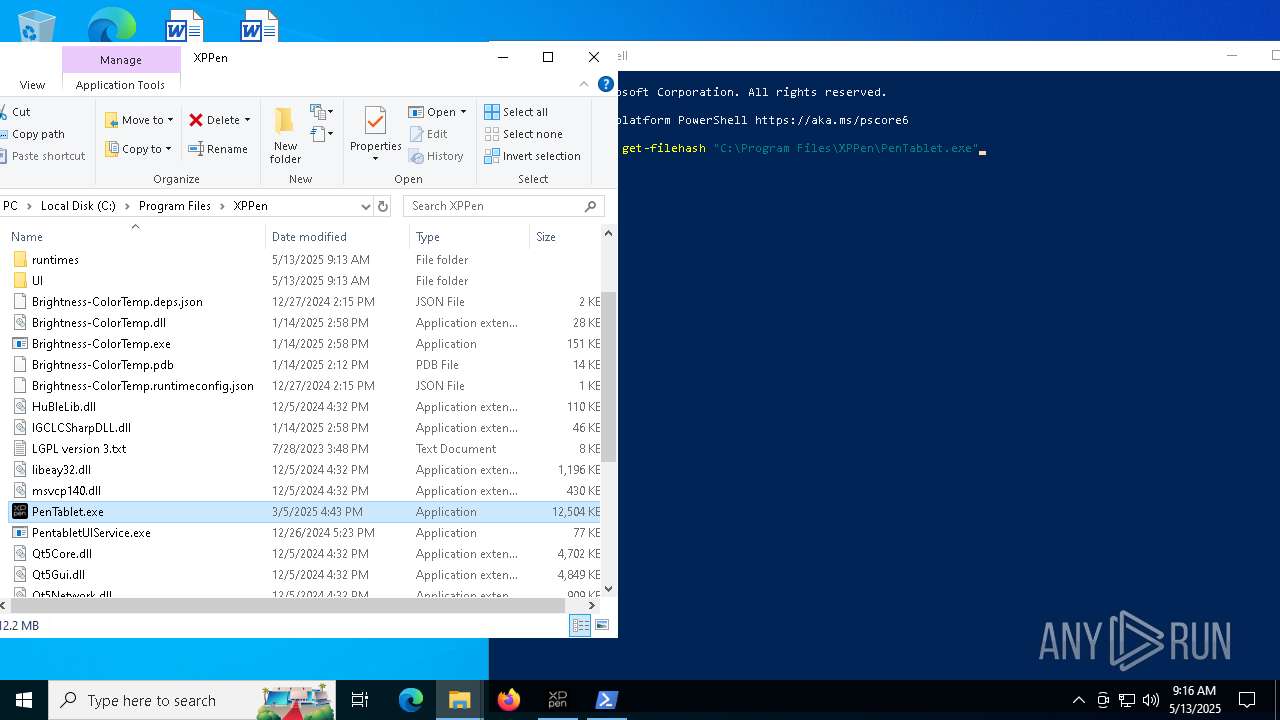
Task: Select LGPL version 3.txt file
Action: 79,449
